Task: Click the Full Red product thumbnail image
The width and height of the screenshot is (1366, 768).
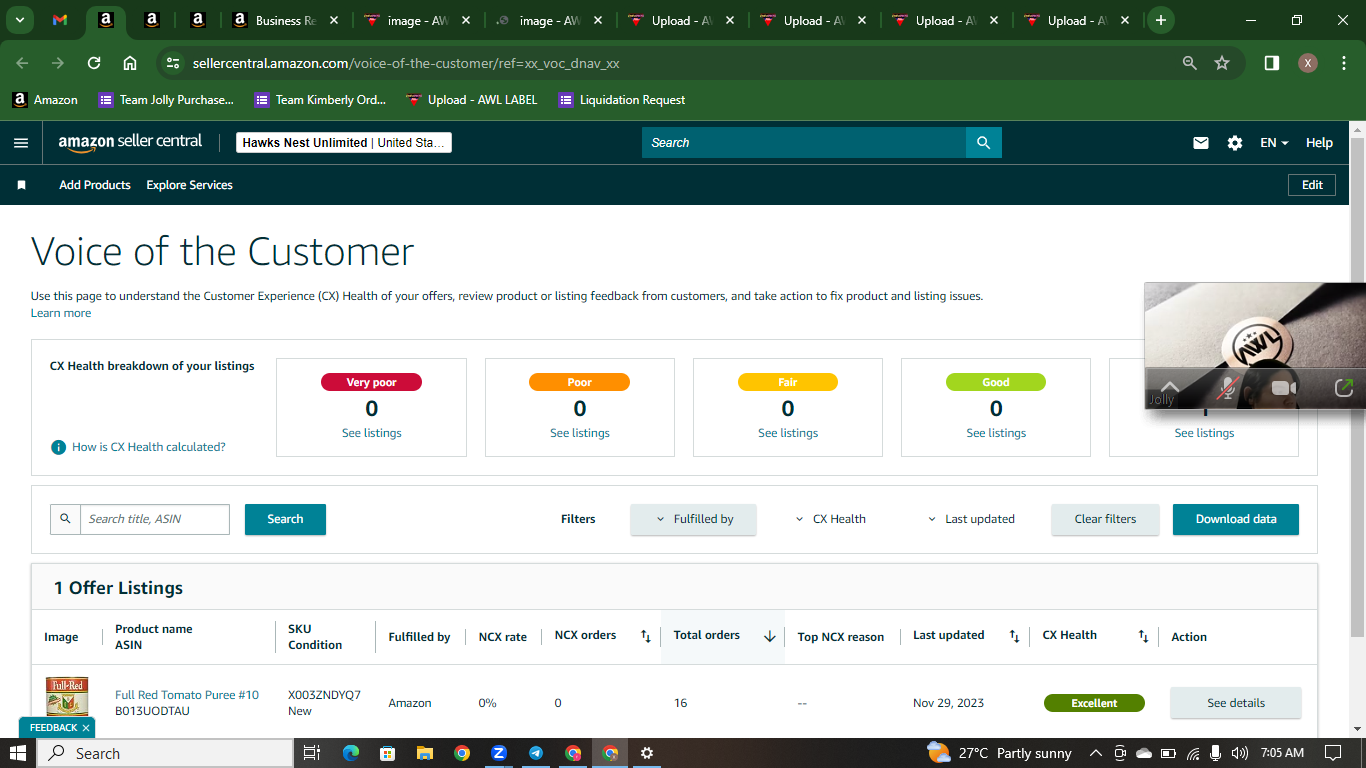Action: [x=67, y=697]
